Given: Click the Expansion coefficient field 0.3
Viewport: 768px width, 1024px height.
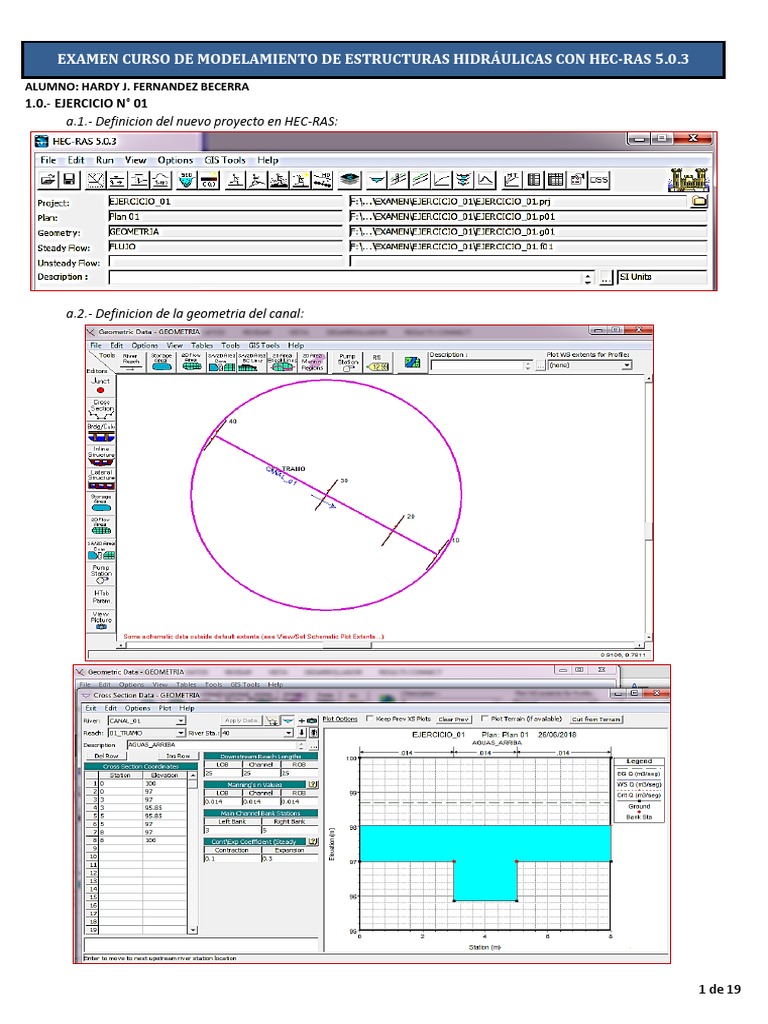Looking at the screenshot, I should pos(289,858).
